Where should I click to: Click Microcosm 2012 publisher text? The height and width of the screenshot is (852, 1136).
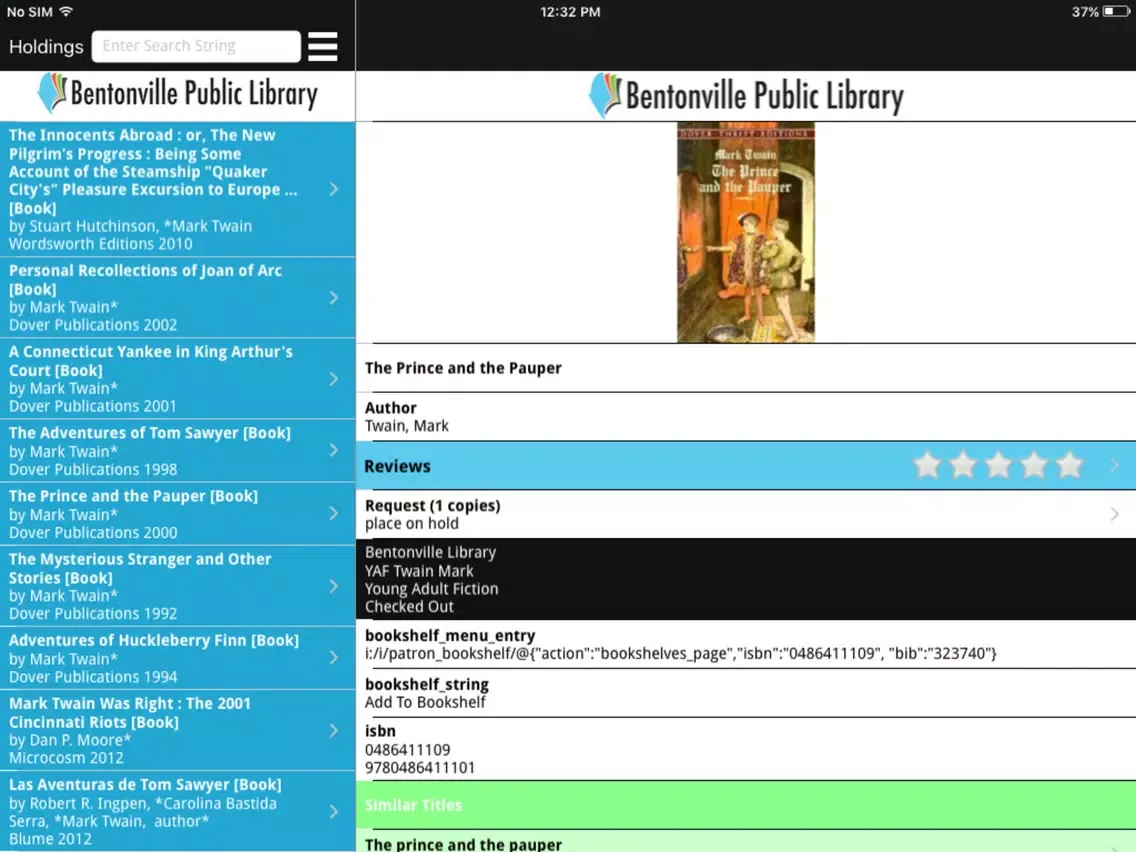66,757
